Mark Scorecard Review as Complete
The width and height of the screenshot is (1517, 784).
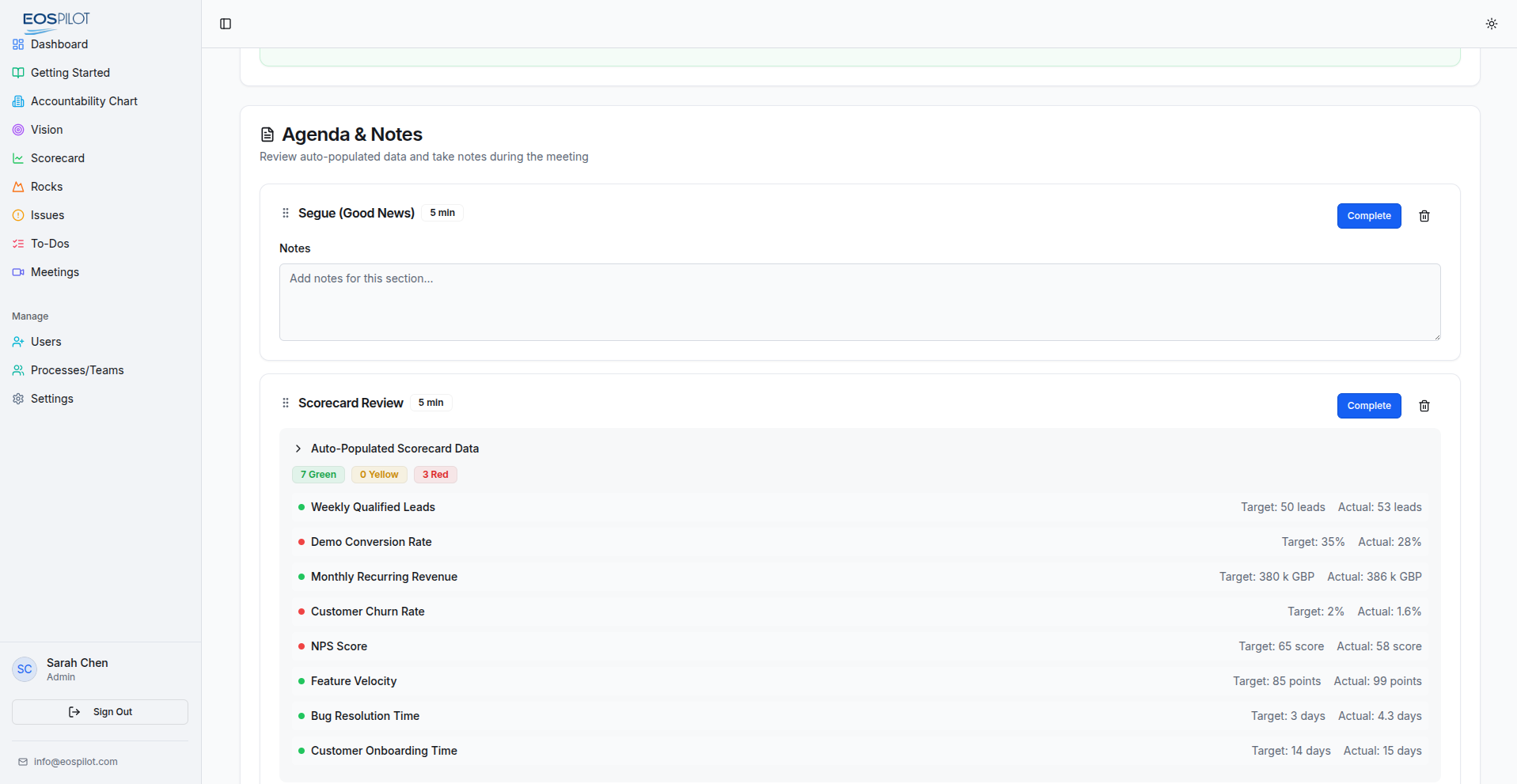(x=1369, y=406)
